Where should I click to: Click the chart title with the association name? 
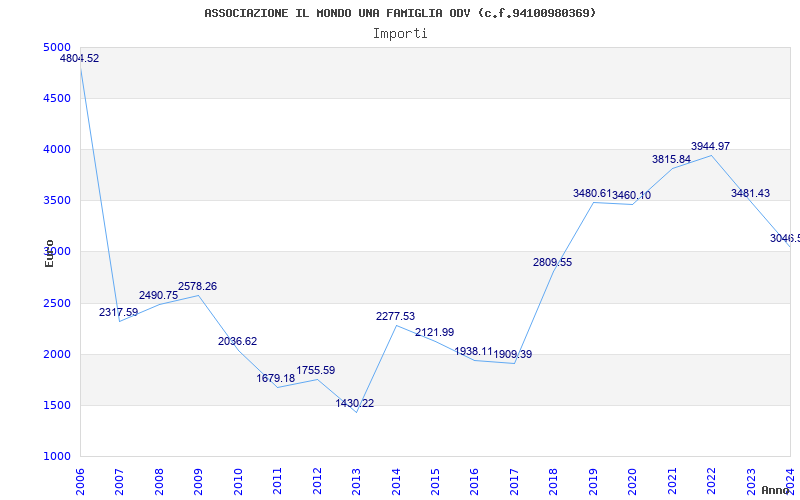pos(400,13)
